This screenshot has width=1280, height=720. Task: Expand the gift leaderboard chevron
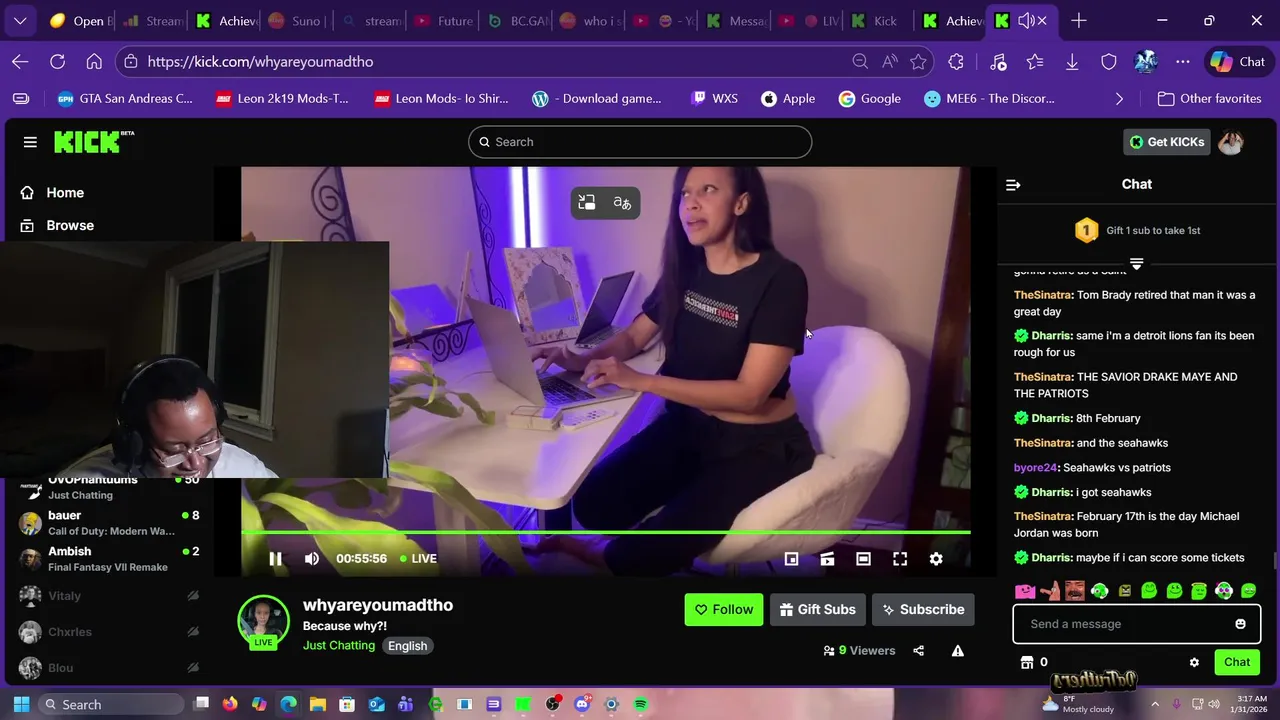coord(1136,264)
